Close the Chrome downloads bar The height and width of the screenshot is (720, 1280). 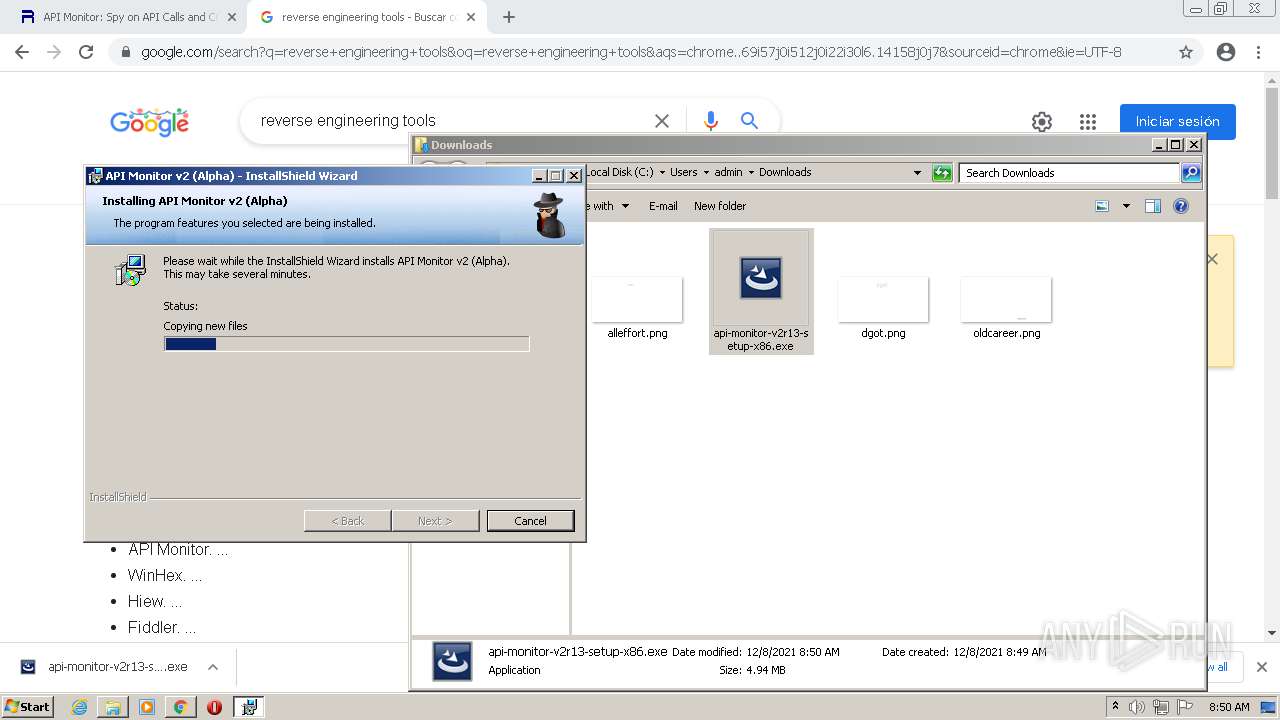coord(1262,667)
